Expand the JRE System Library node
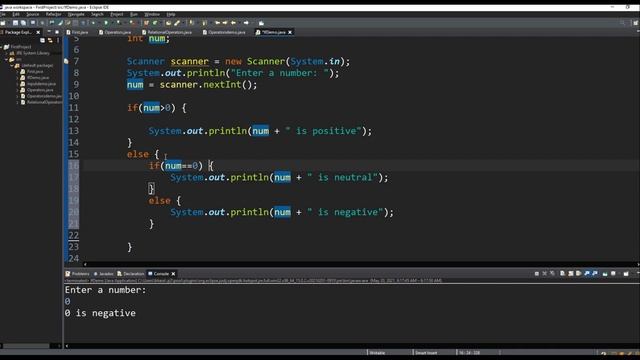The width and height of the screenshot is (640, 360). click(6, 53)
